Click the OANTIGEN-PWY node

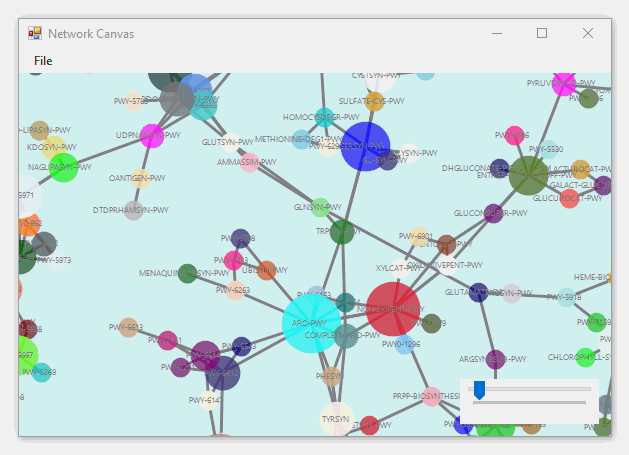(141, 178)
